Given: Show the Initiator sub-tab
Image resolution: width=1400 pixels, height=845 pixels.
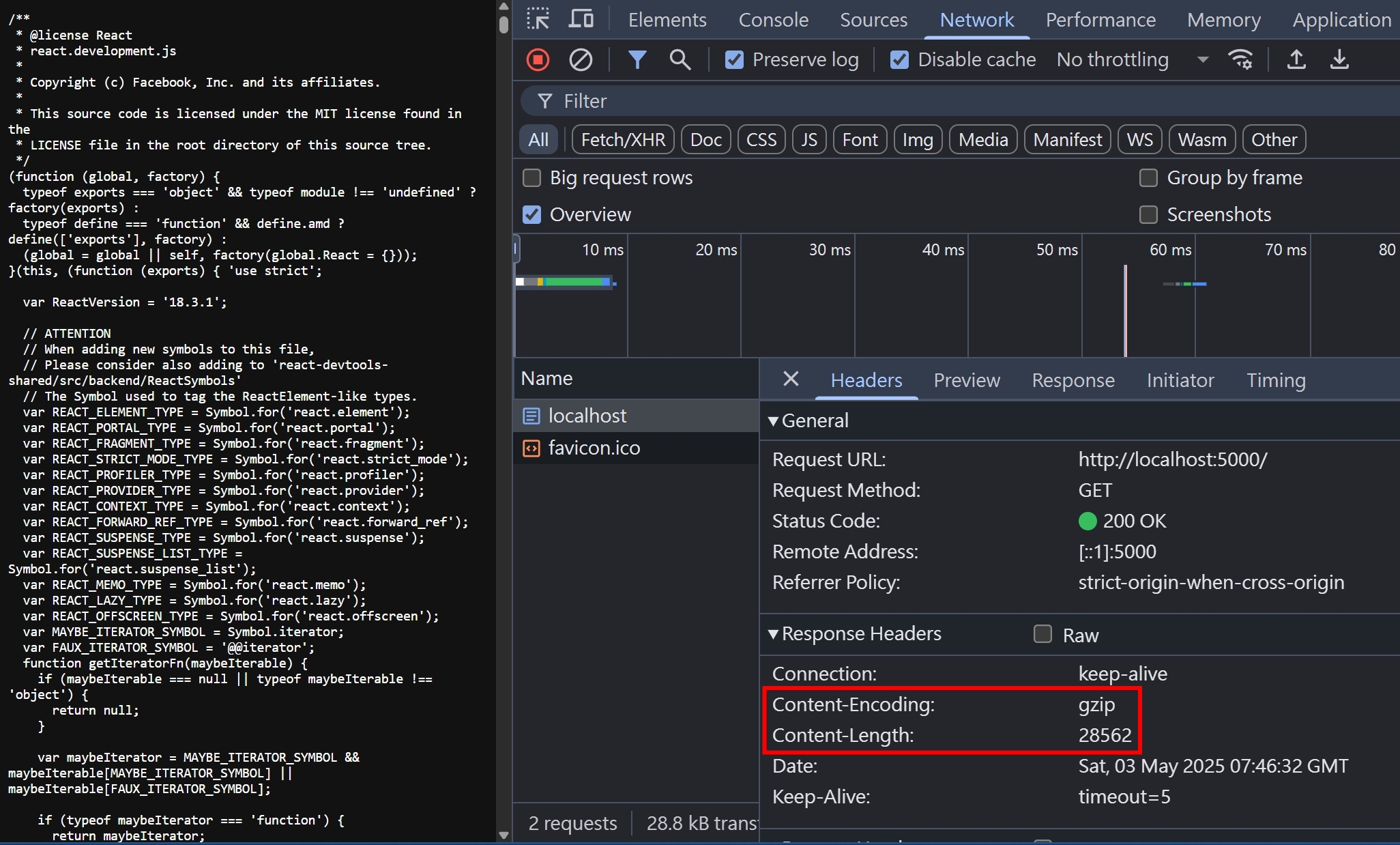Looking at the screenshot, I should tap(1180, 380).
